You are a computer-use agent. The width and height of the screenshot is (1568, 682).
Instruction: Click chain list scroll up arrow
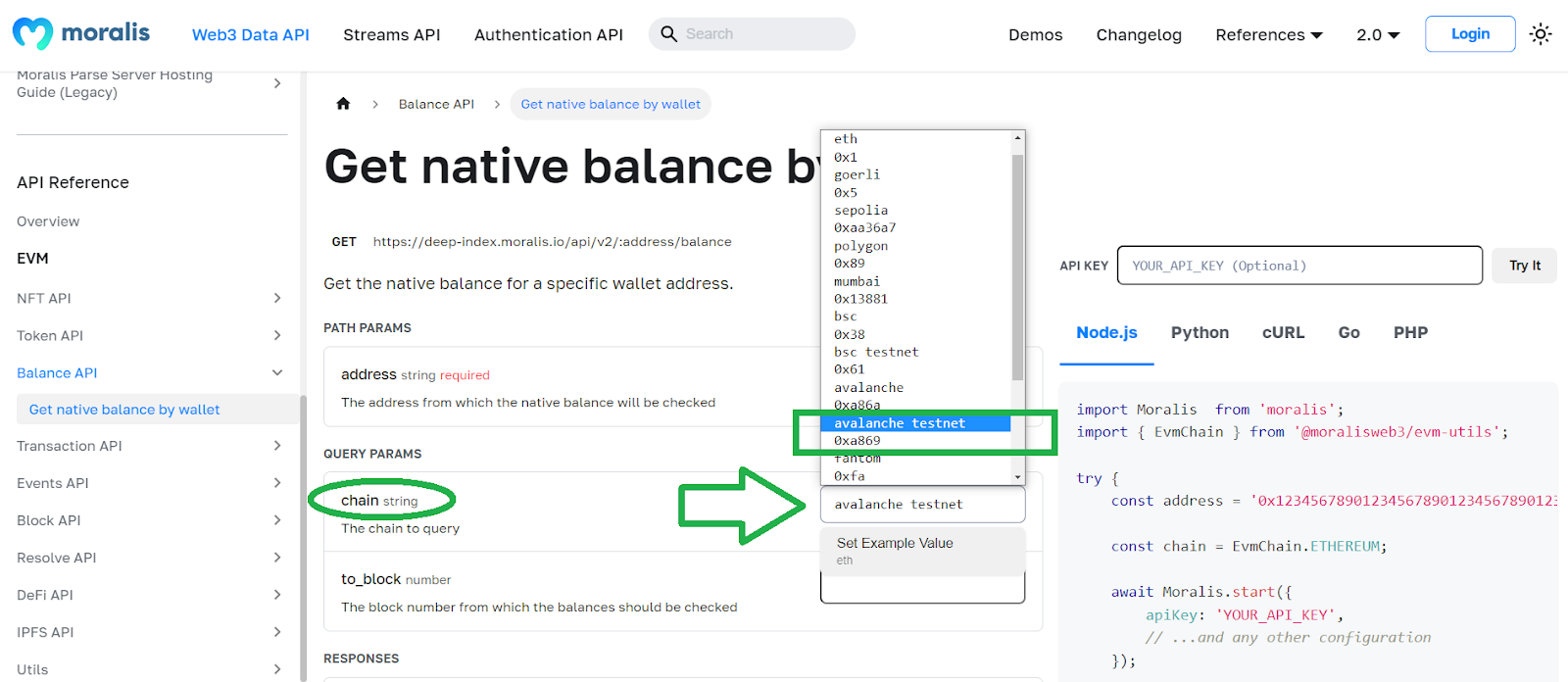[x=1018, y=137]
